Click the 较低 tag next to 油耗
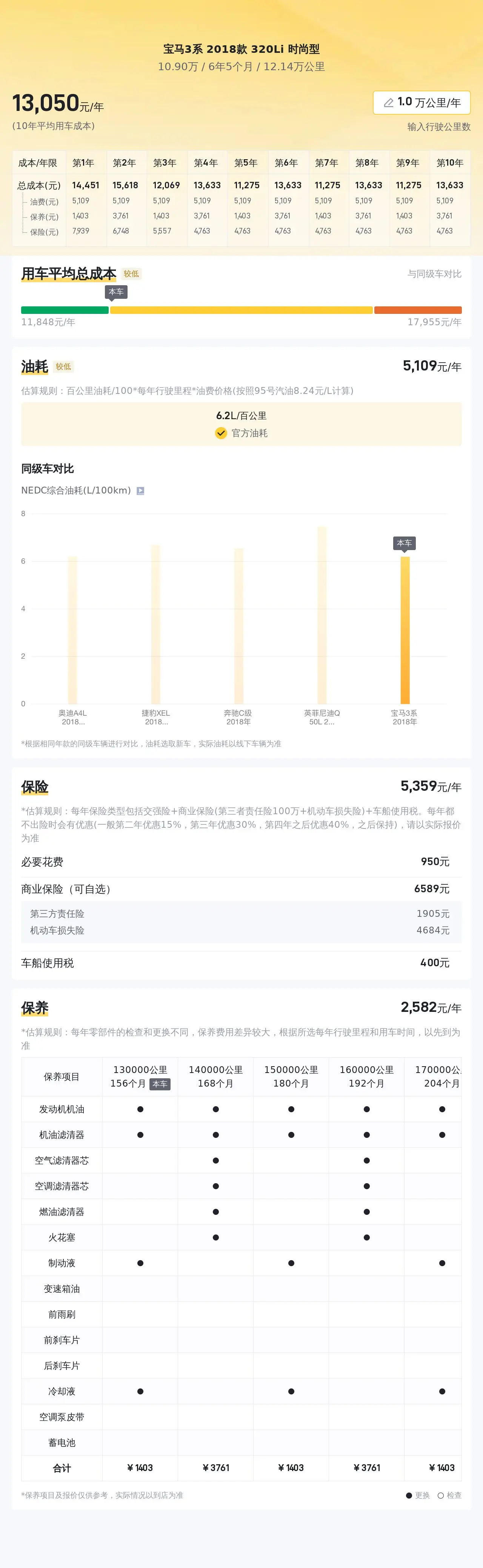The width and height of the screenshot is (483, 1568). coord(63,366)
